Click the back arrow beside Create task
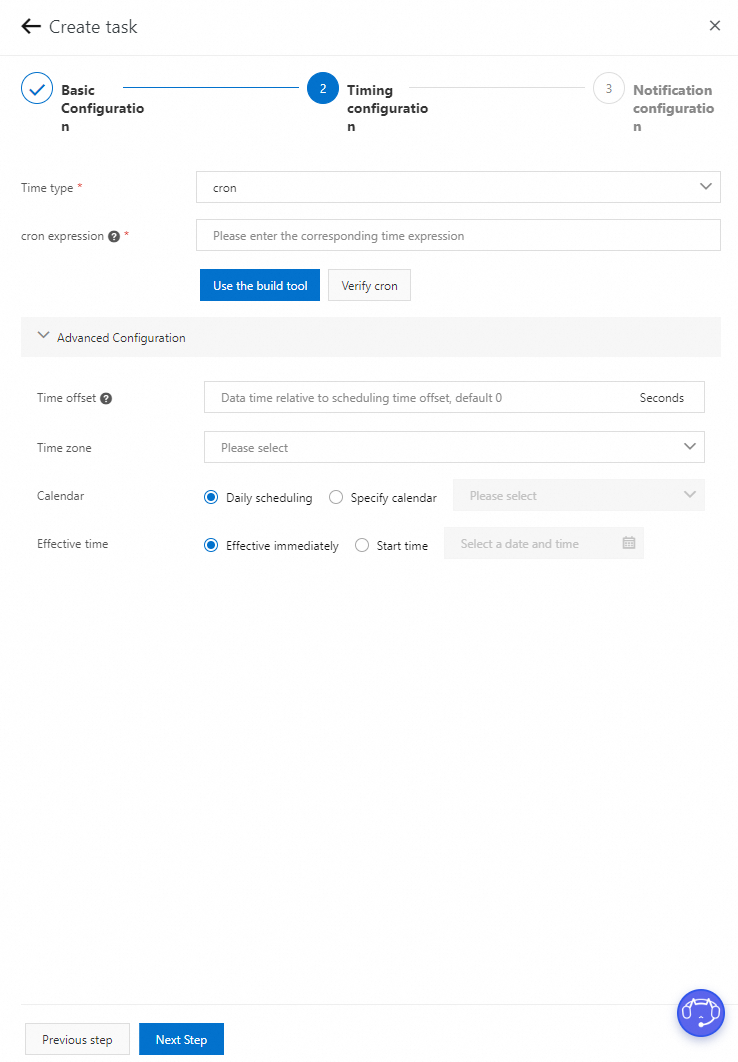Viewport: 738px width, 1062px height. (31, 27)
